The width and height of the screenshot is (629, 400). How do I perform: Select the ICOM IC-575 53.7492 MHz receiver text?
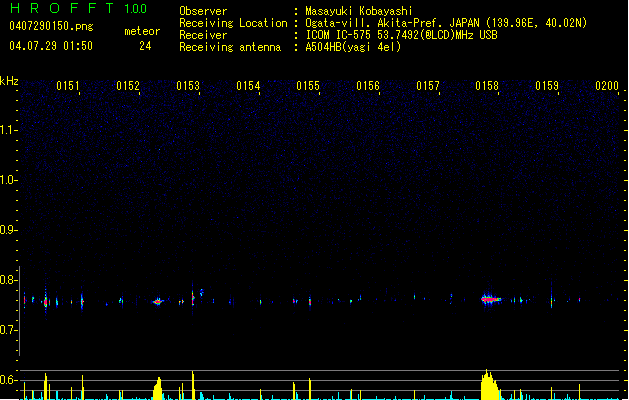[401, 35]
